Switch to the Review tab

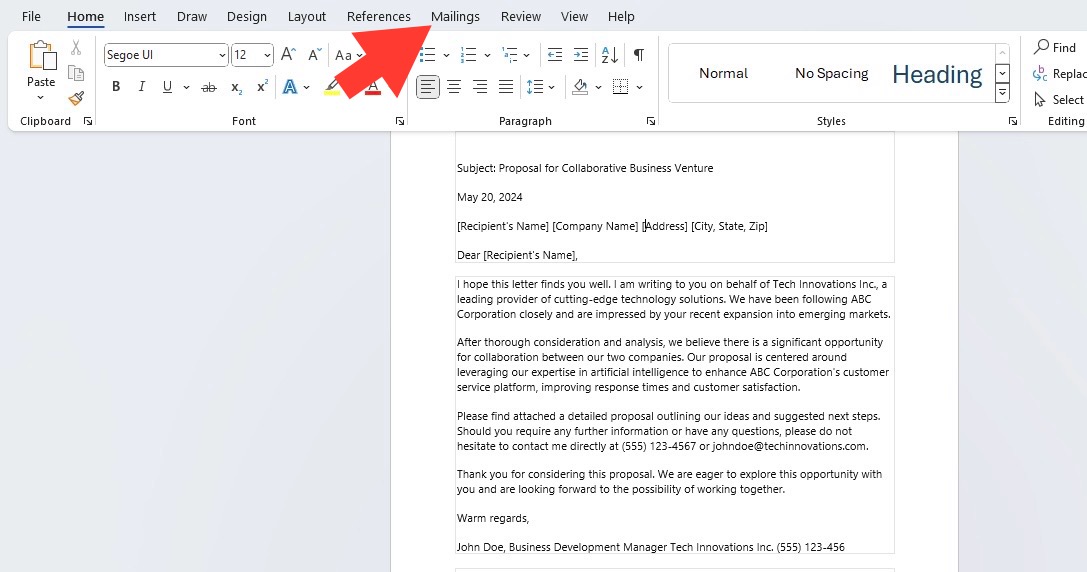[521, 16]
